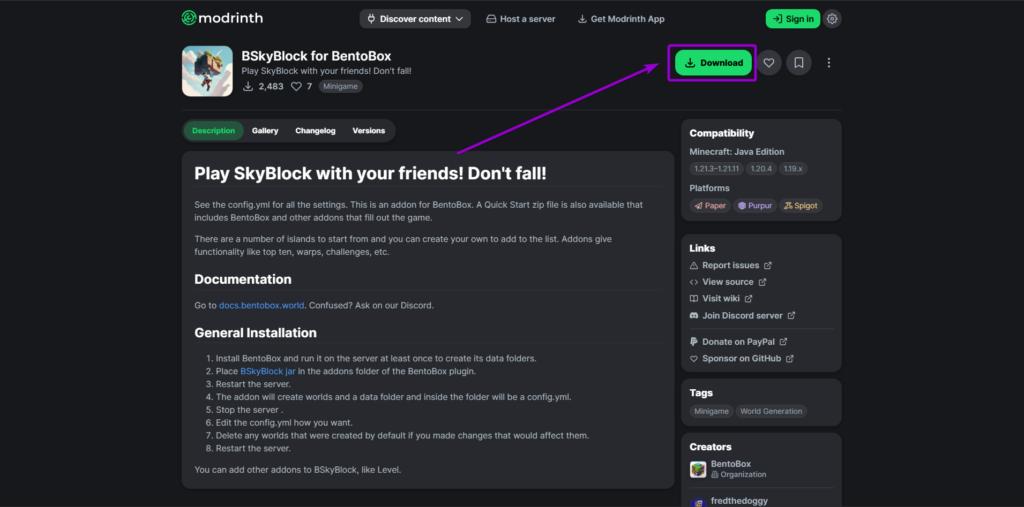Click the heart icon to follow project

[x=769, y=63]
